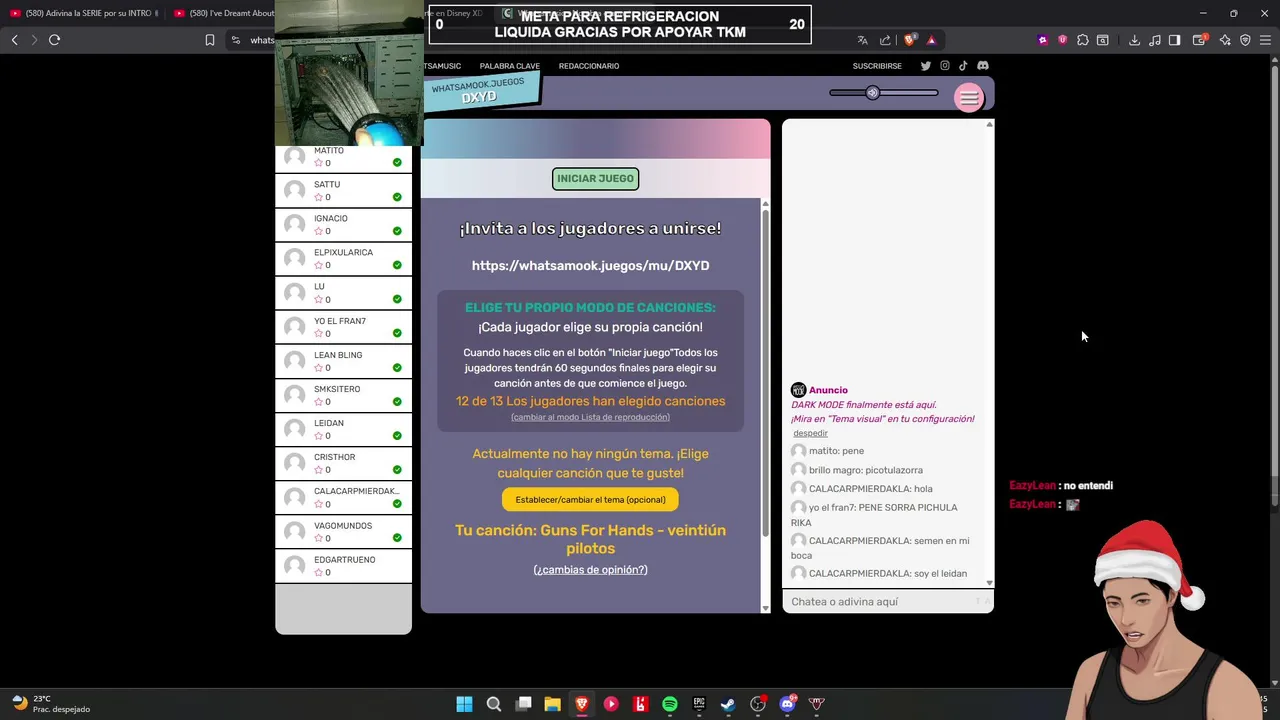This screenshot has height=720, width=1280.
Task: Switch to 'Adivina la SERIE por su INTRO' tab
Action: 84,13
